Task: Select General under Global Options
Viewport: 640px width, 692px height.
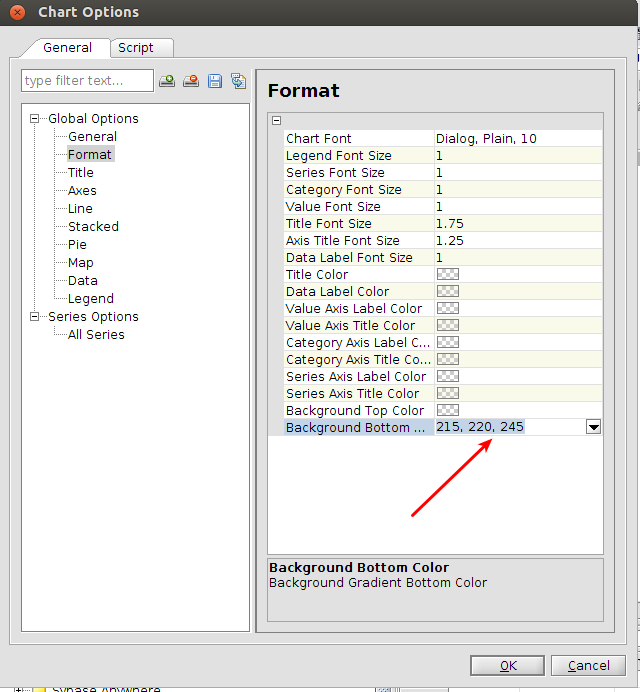Action: (x=92, y=136)
